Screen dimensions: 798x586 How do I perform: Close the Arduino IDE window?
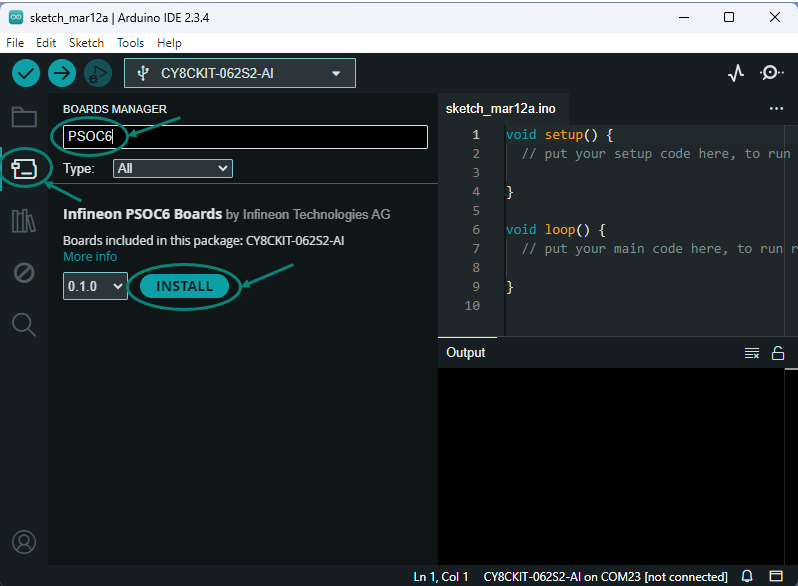coord(775,17)
